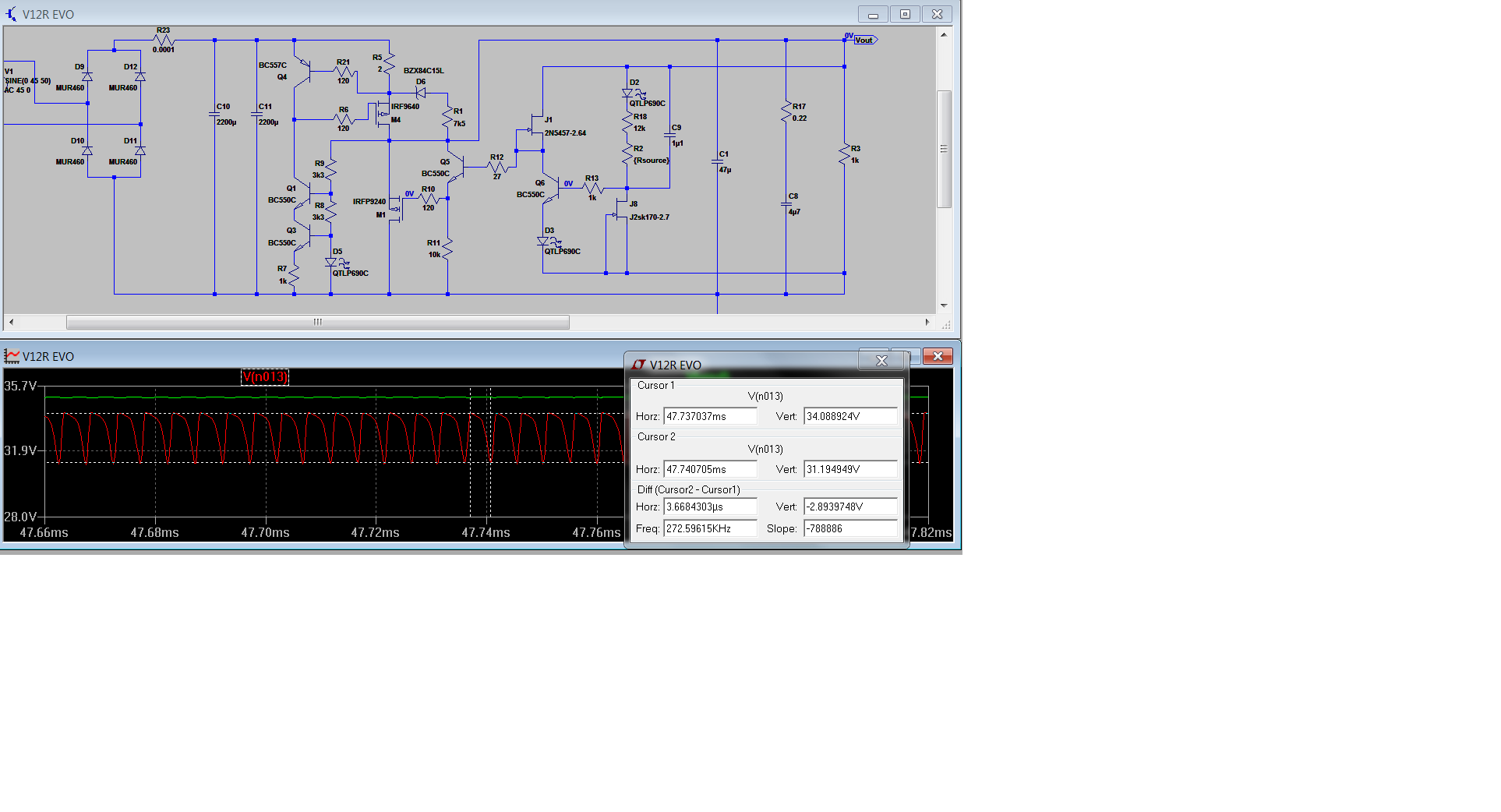Close the waveform plot window

938,356
